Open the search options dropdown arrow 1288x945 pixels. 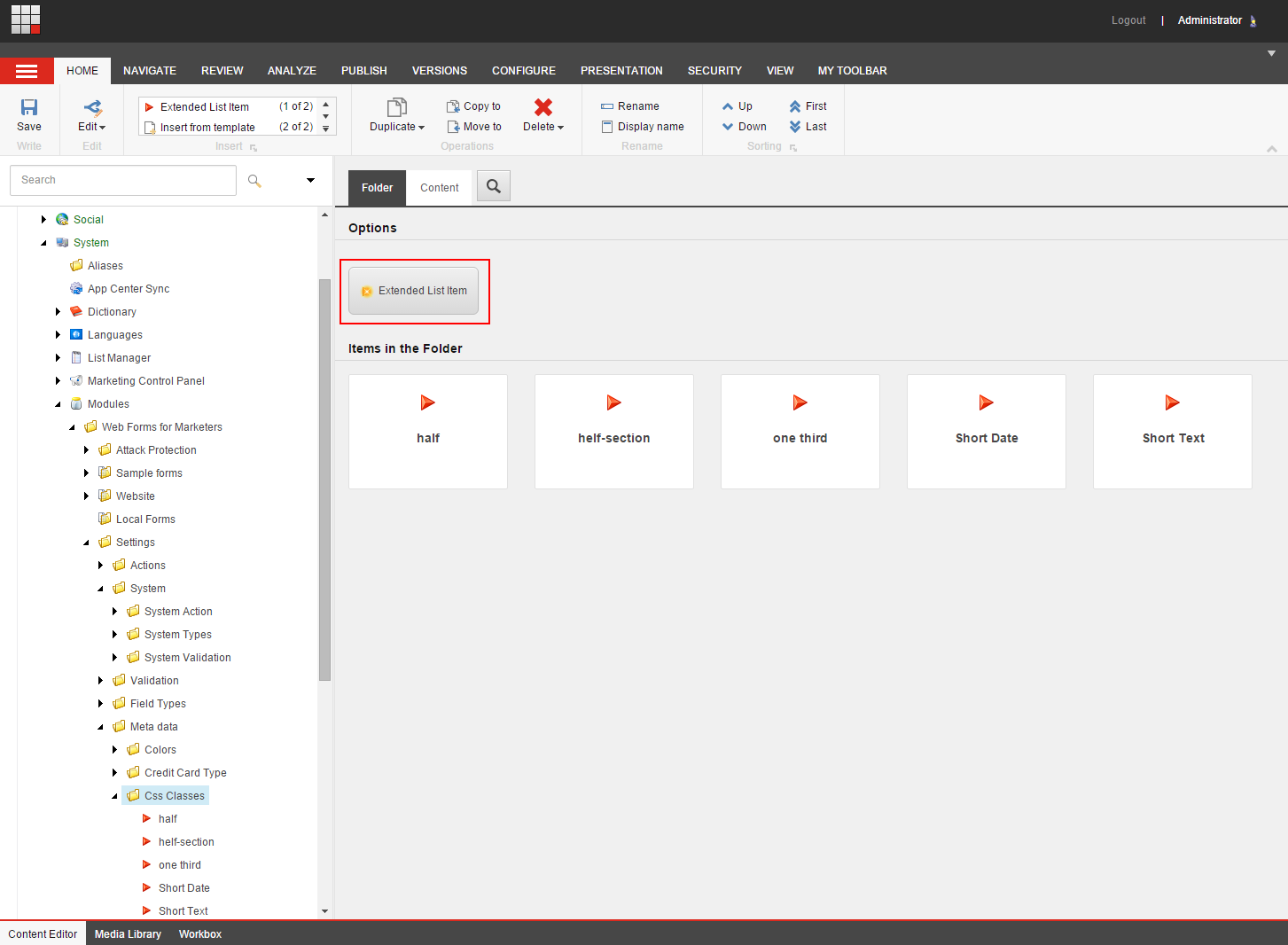(310, 180)
